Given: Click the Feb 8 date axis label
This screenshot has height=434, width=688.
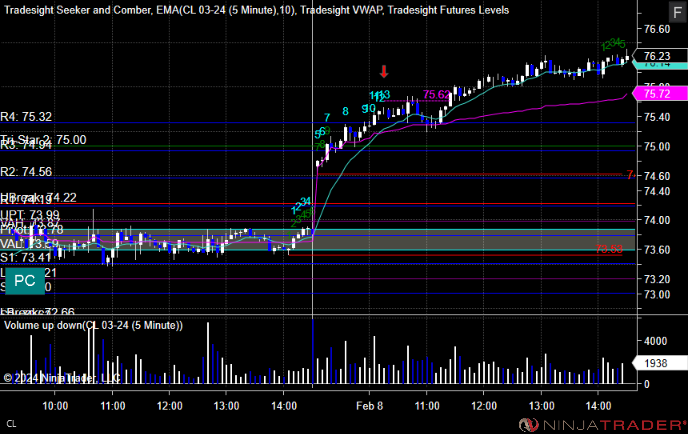Looking at the screenshot, I should point(369,405).
